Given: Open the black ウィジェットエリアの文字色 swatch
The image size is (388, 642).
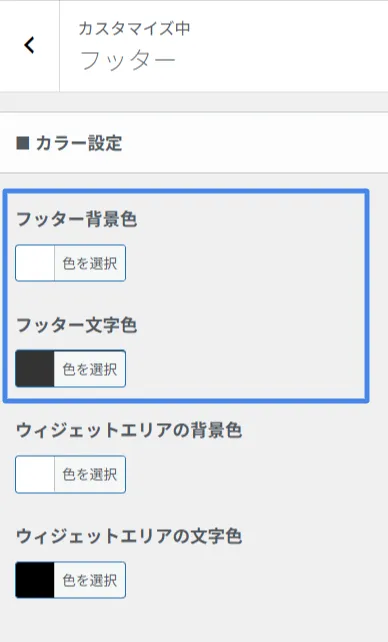Looking at the screenshot, I should click(35, 580).
